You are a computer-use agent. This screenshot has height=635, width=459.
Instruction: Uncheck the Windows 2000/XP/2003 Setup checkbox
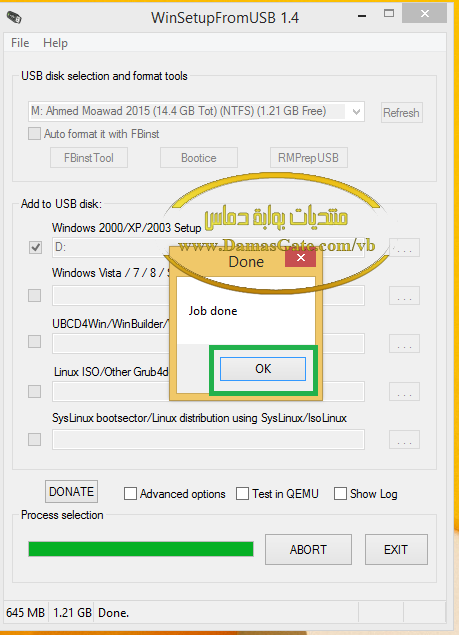(35, 247)
